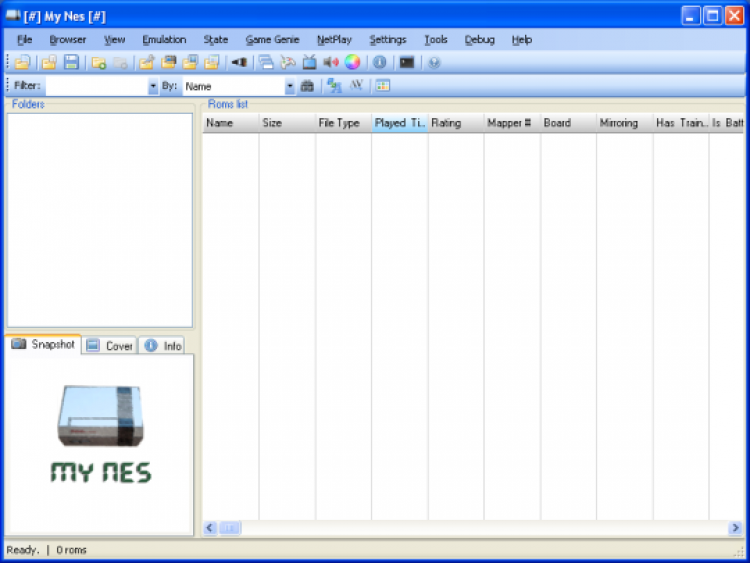Screen dimensions: 750x563
Task: Sort by Mirroring column header
Action: point(625,123)
